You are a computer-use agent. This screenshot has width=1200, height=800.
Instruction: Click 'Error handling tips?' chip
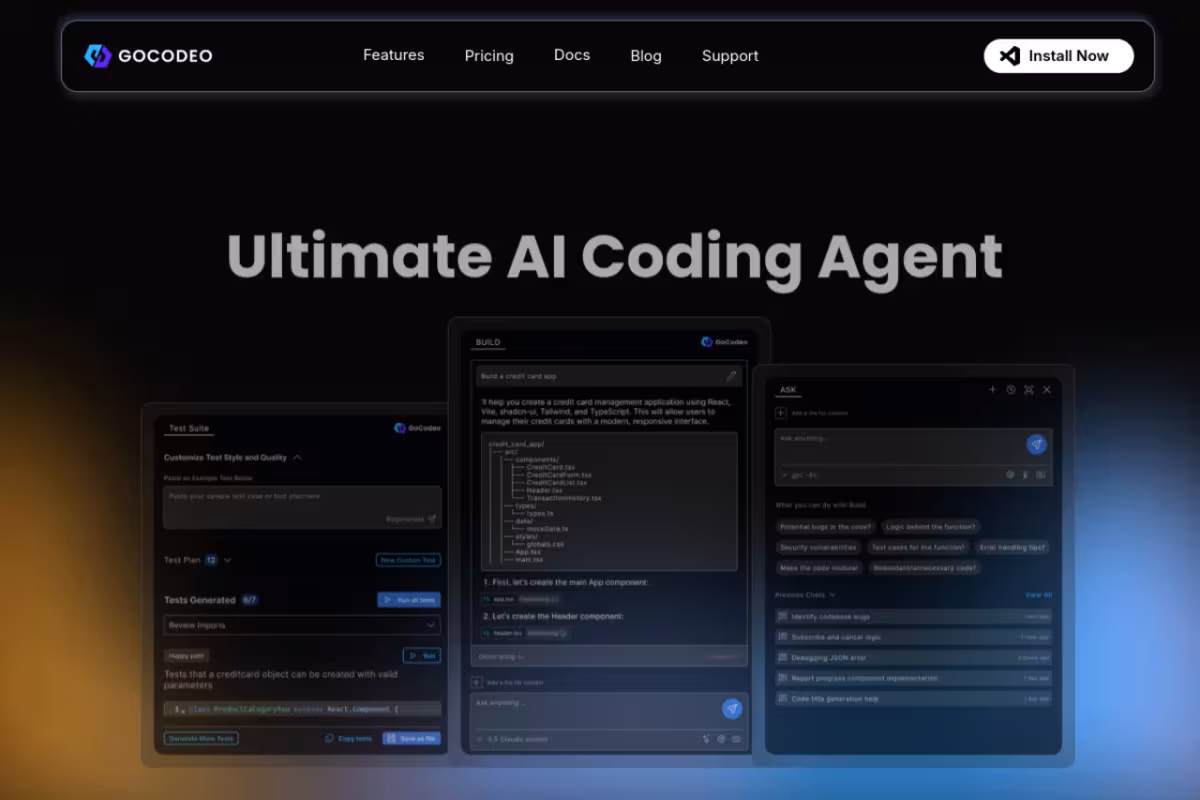[1013, 547]
